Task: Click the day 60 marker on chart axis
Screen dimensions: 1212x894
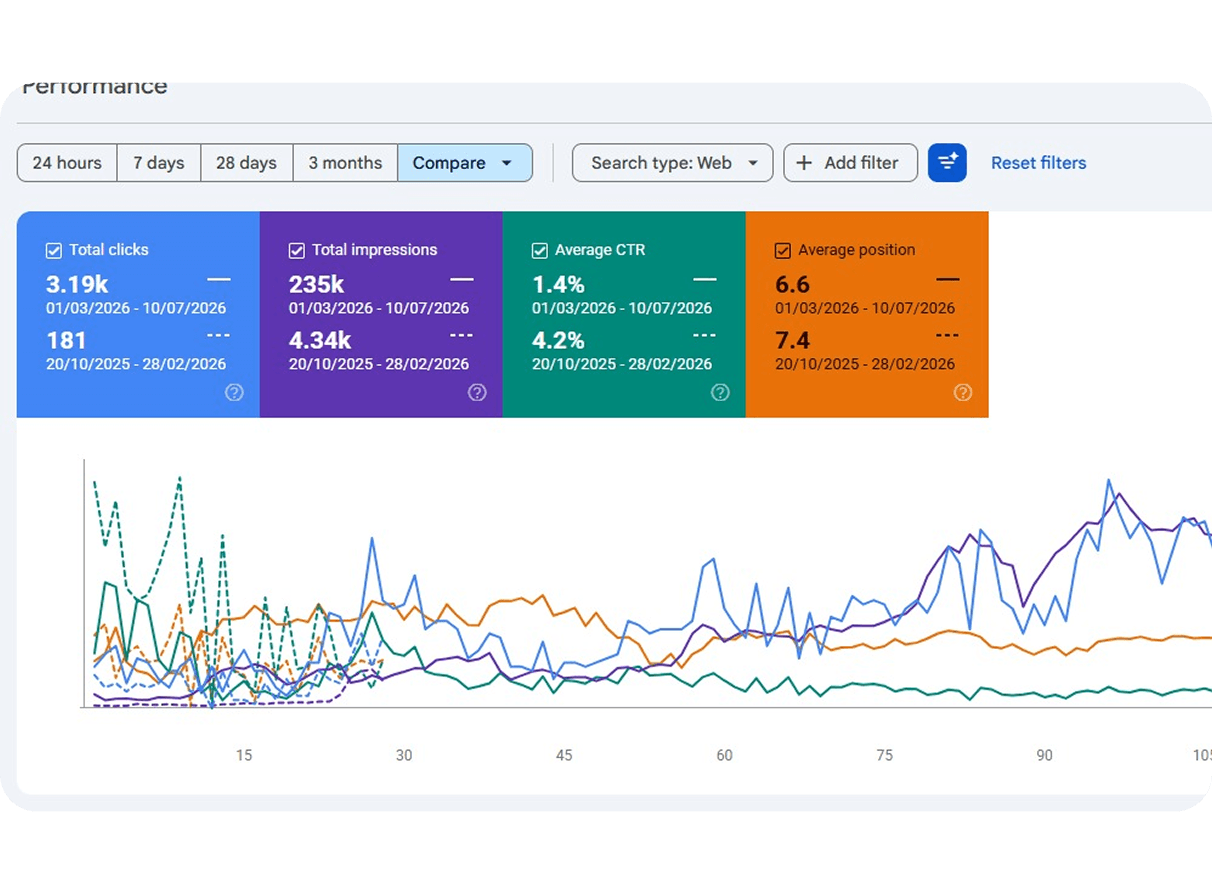Action: (724, 755)
